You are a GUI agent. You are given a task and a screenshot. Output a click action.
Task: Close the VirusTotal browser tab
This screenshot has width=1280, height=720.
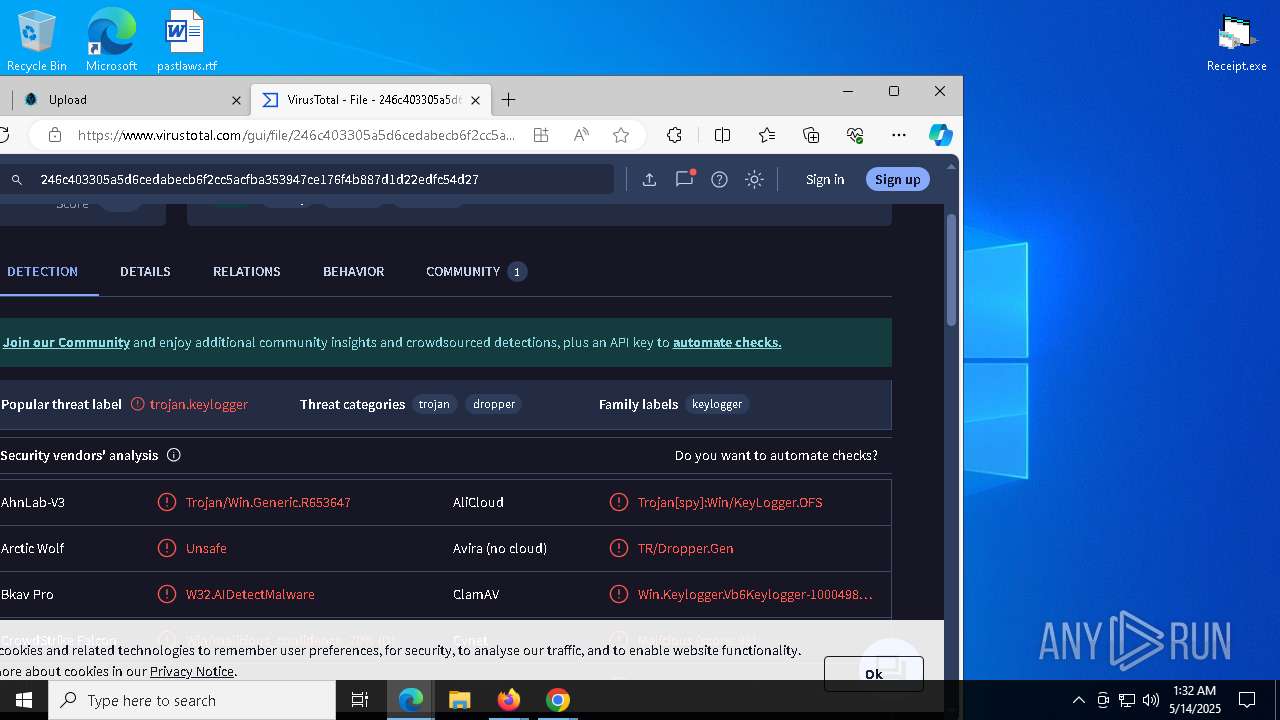coord(475,100)
